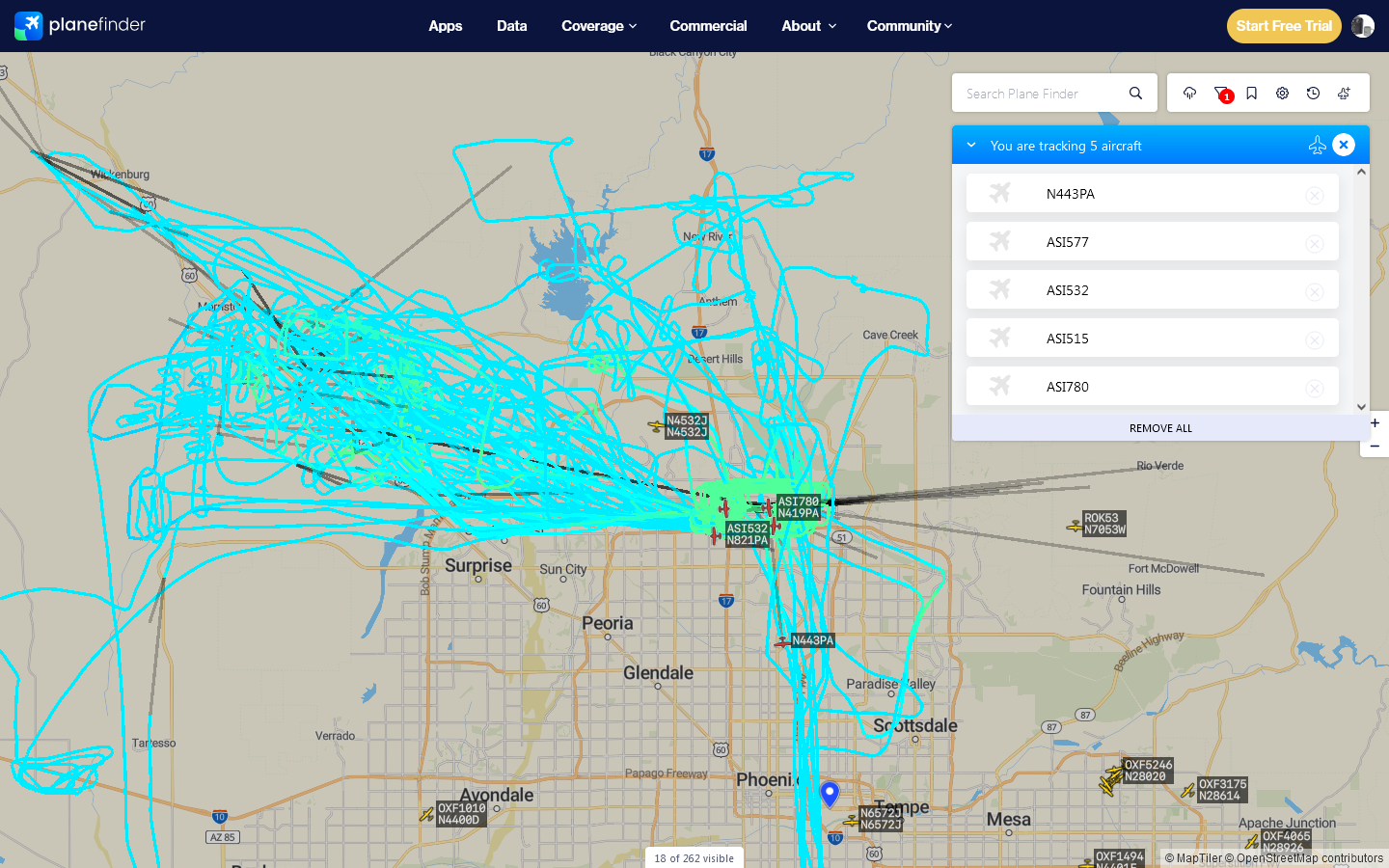Open the Apps menu item
The height and width of the screenshot is (868, 1389).
click(446, 26)
